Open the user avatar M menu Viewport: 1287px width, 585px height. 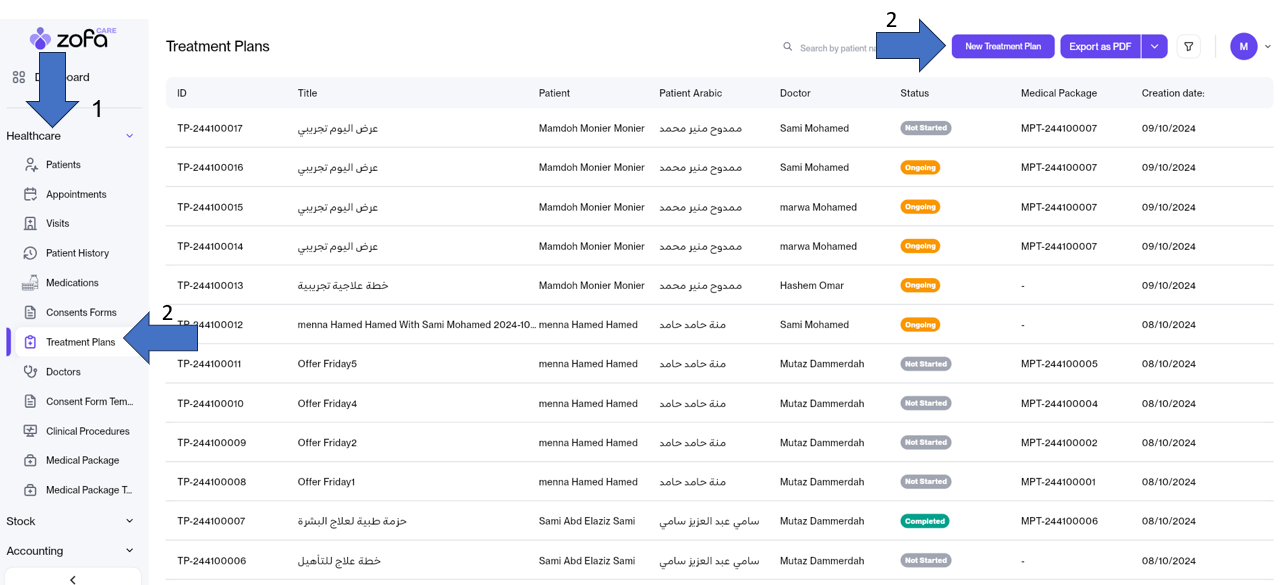[1243, 47]
